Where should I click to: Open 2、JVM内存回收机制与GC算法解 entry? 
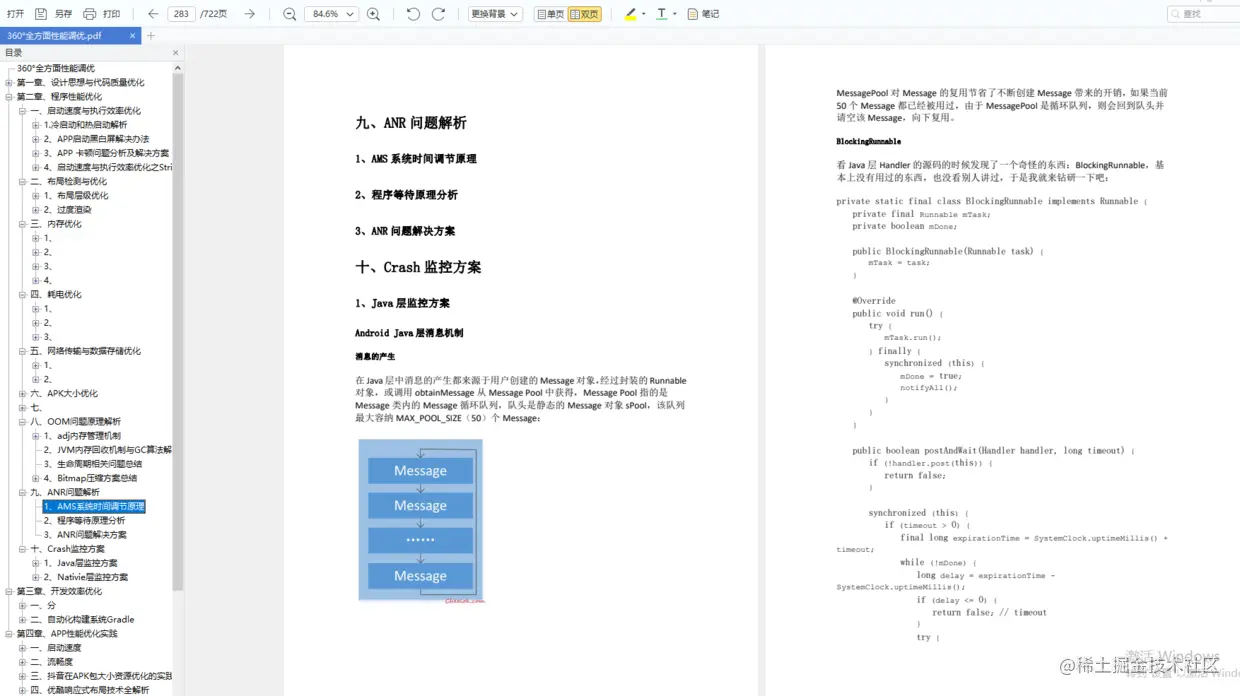(107, 450)
